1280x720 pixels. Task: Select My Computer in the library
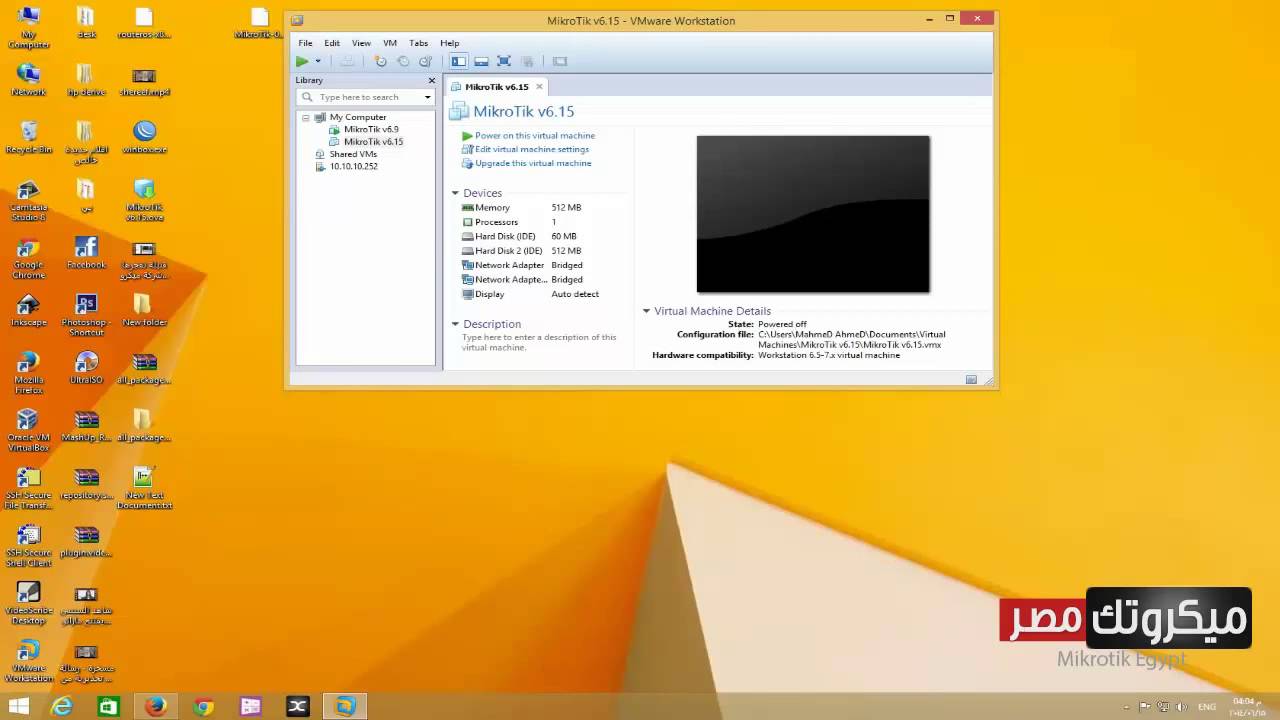click(358, 117)
